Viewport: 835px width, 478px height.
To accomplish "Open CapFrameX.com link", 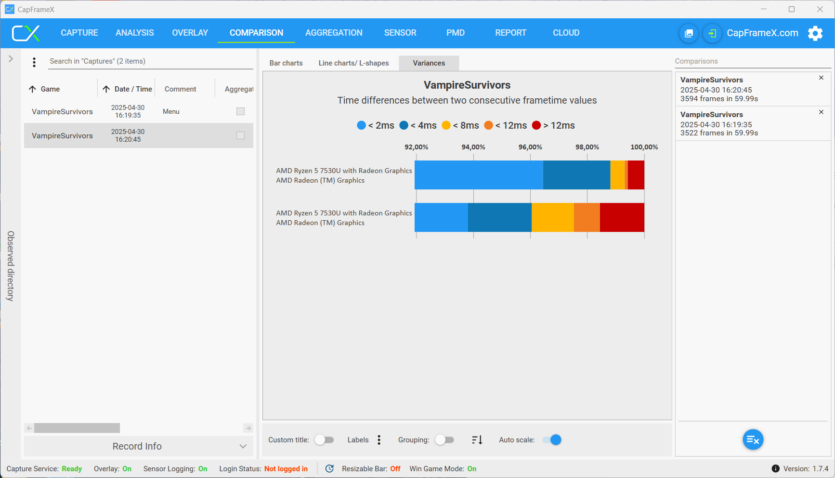I will tap(763, 33).
